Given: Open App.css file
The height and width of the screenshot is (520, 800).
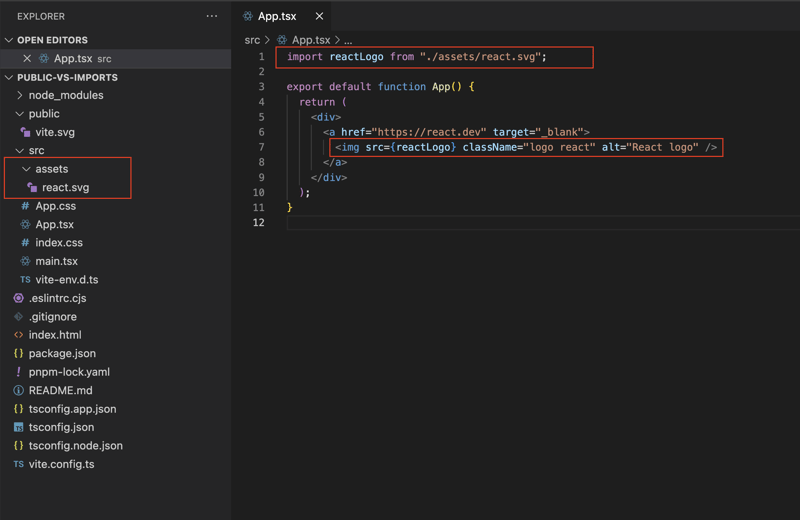Looking at the screenshot, I should click(56, 206).
